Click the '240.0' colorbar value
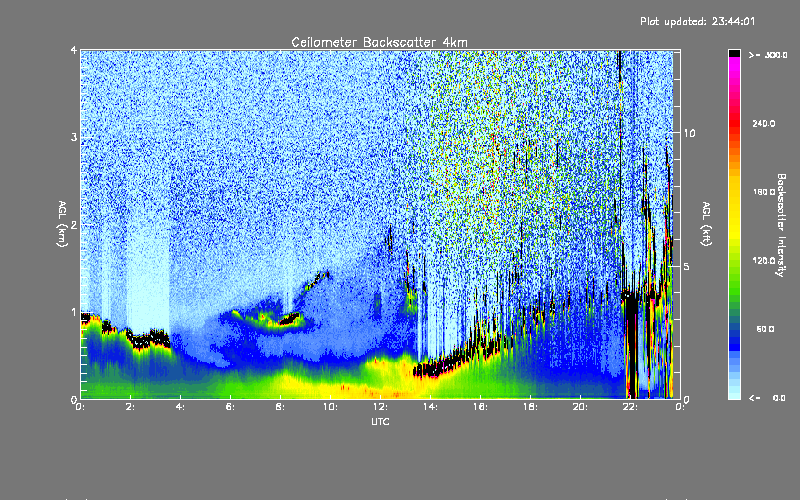Viewport: 800px width, 500px height. (764, 123)
